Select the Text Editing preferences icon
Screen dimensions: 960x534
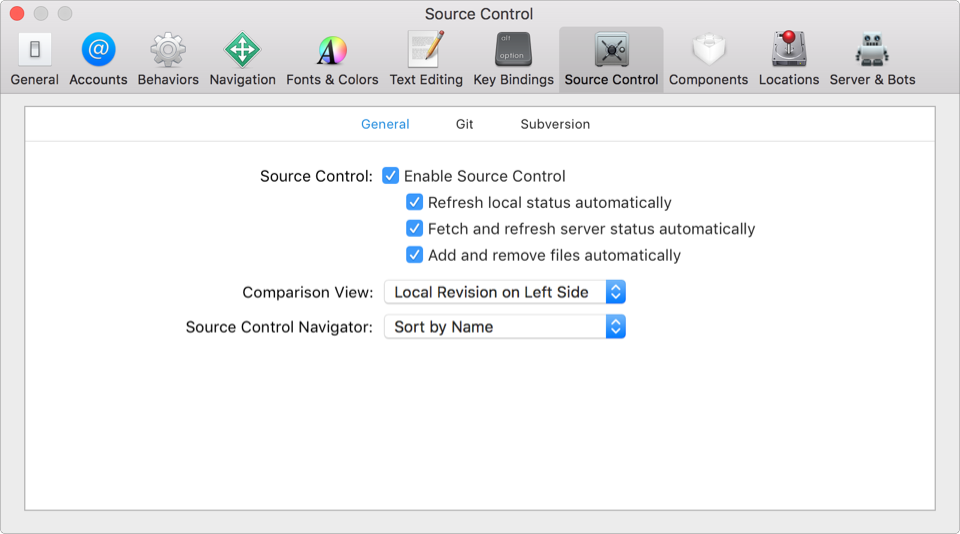[x=426, y=50]
